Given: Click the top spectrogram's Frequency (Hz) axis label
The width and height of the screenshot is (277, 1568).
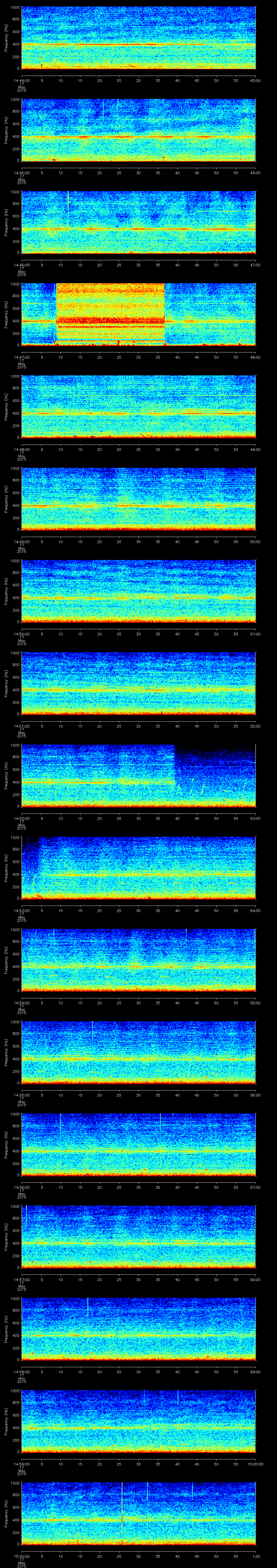Looking at the screenshot, I should pos(6,38).
